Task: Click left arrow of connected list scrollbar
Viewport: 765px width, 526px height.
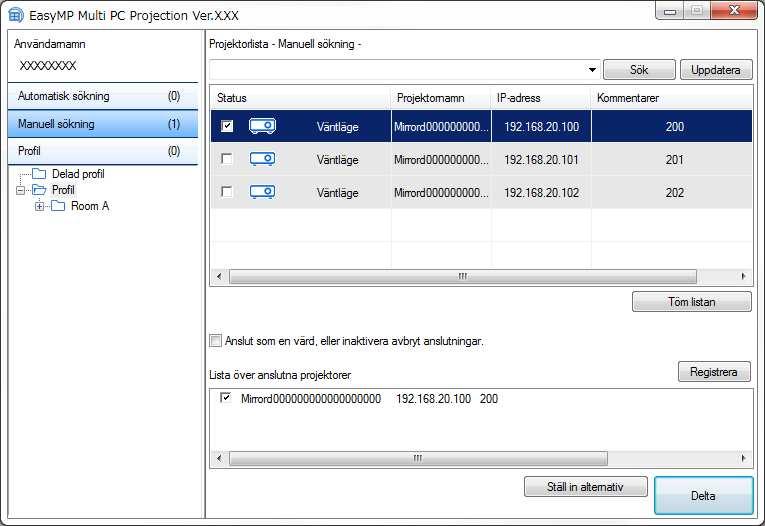Action: pos(219,458)
